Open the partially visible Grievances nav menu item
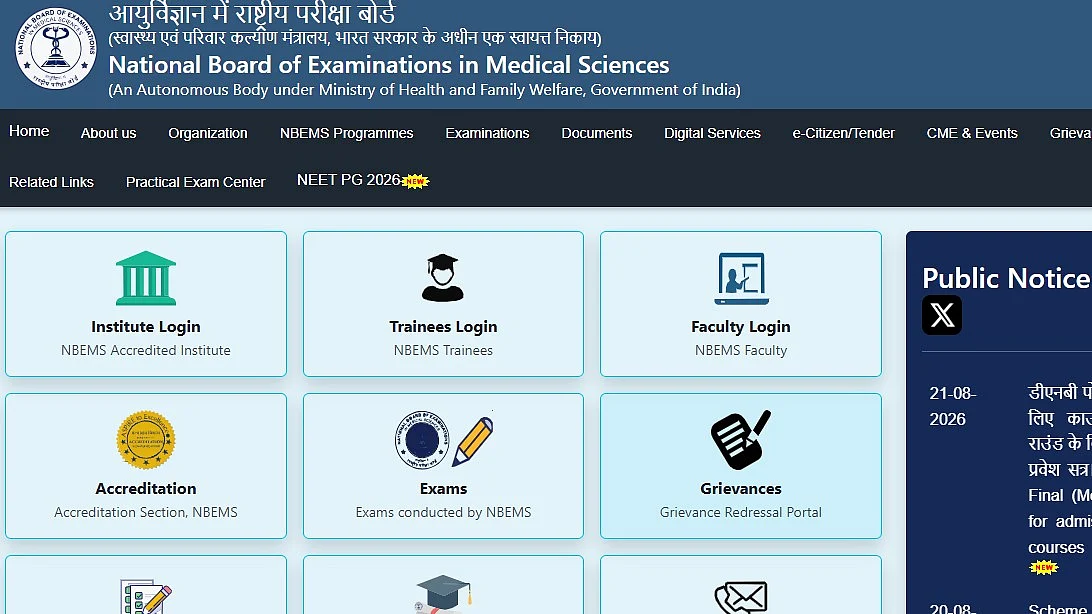Image resolution: width=1092 pixels, height=614 pixels. tap(1070, 133)
